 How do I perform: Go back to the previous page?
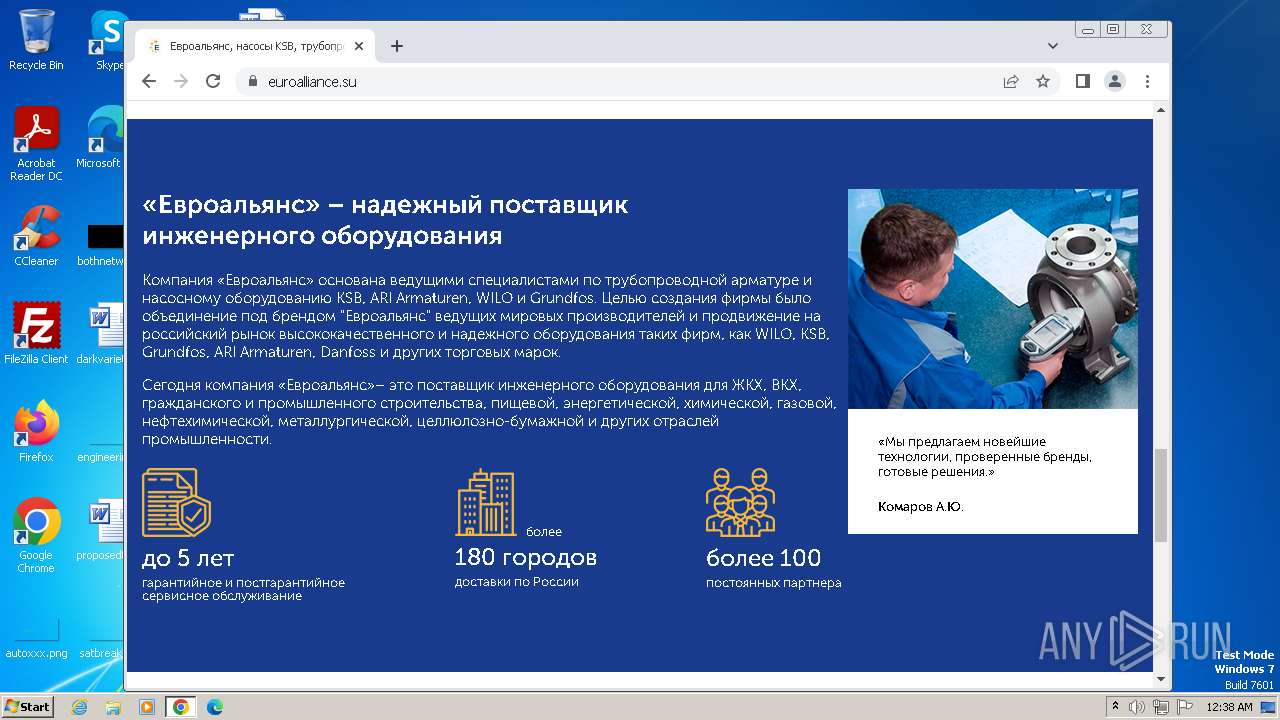pos(149,81)
